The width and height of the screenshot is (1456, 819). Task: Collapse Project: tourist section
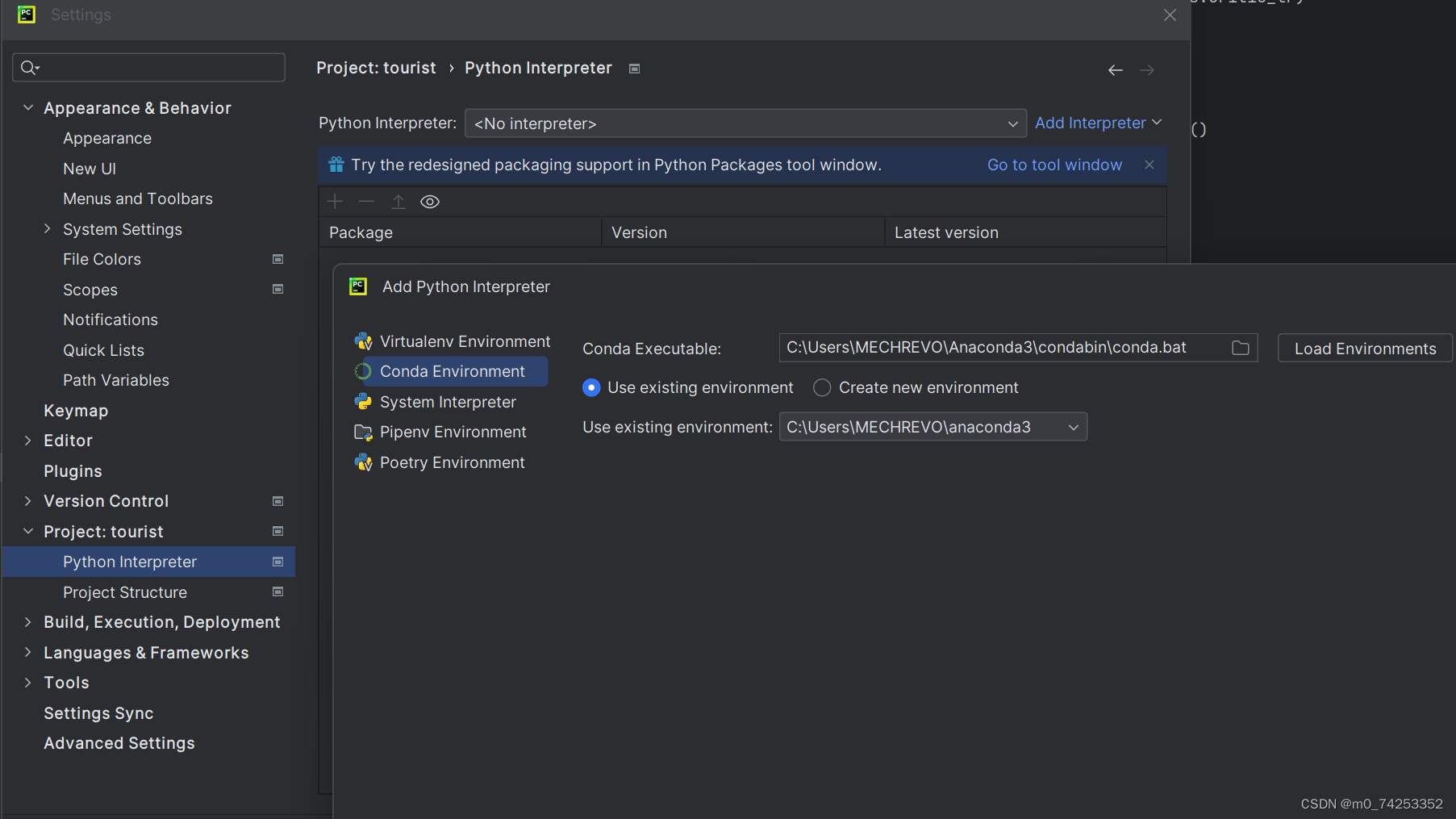(x=28, y=531)
